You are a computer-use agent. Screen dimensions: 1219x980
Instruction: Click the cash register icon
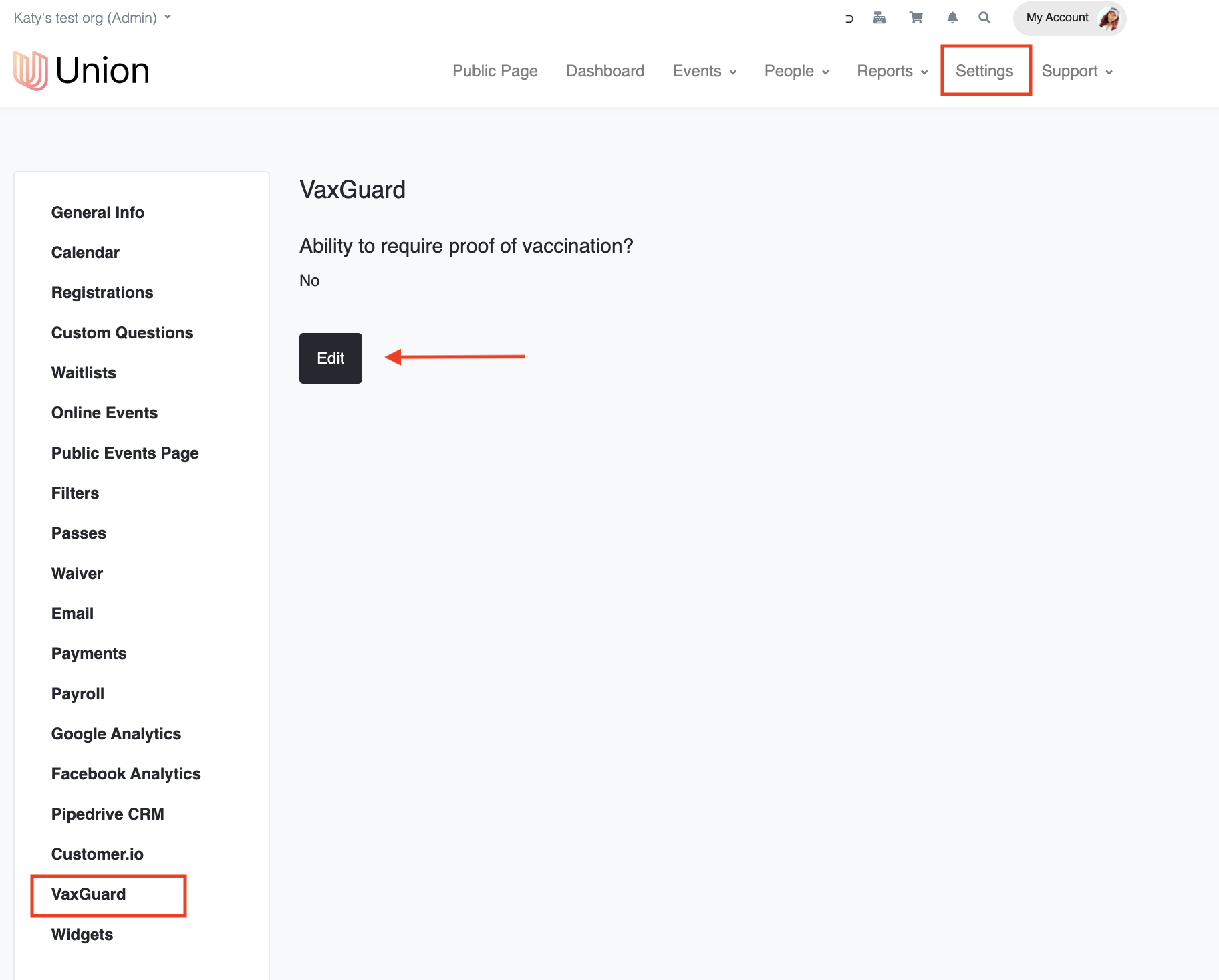(x=879, y=18)
